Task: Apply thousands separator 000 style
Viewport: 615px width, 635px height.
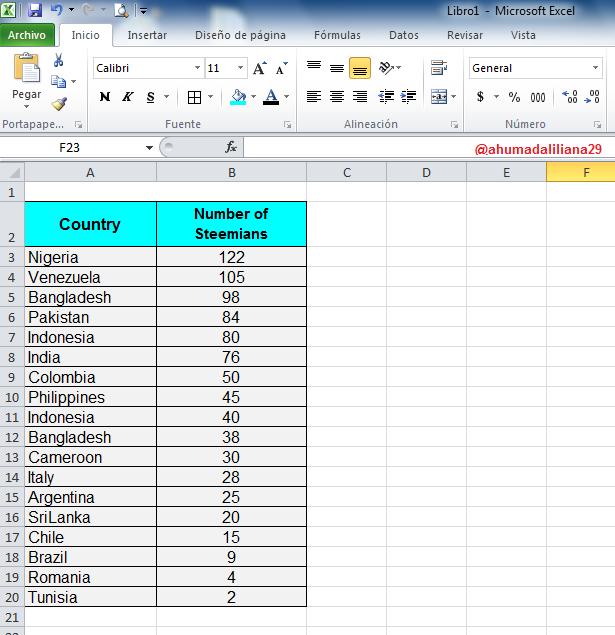Action: pyautogui.click(x=538, y=97)
